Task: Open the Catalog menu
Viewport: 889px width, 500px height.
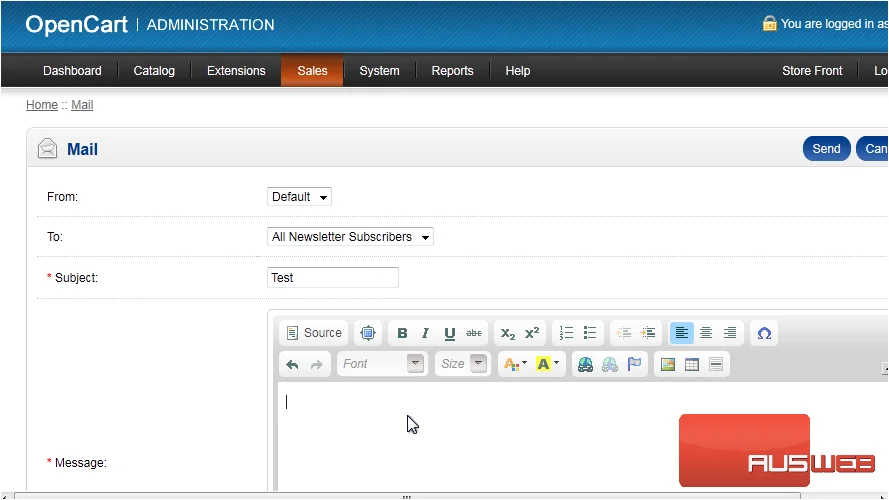Action: click(154, 71)
